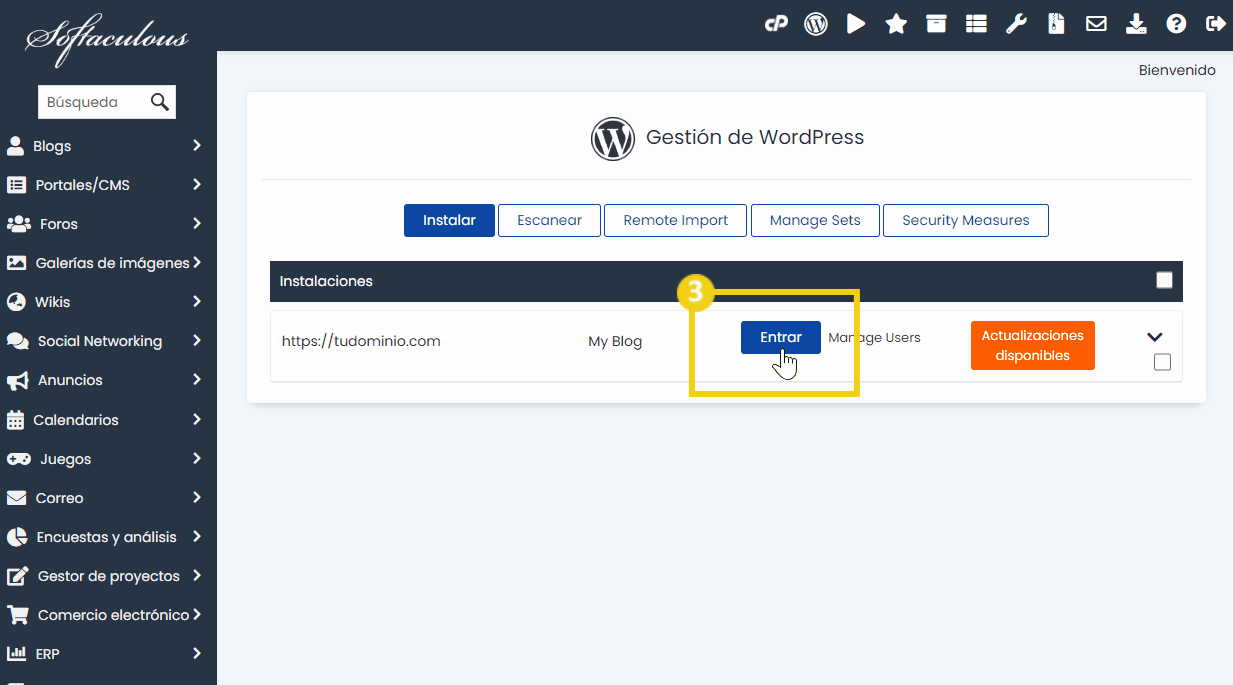Expand the Portales/CMS category arrow
The width and height of the screenshot is (1233, 685).
[197, 184]
